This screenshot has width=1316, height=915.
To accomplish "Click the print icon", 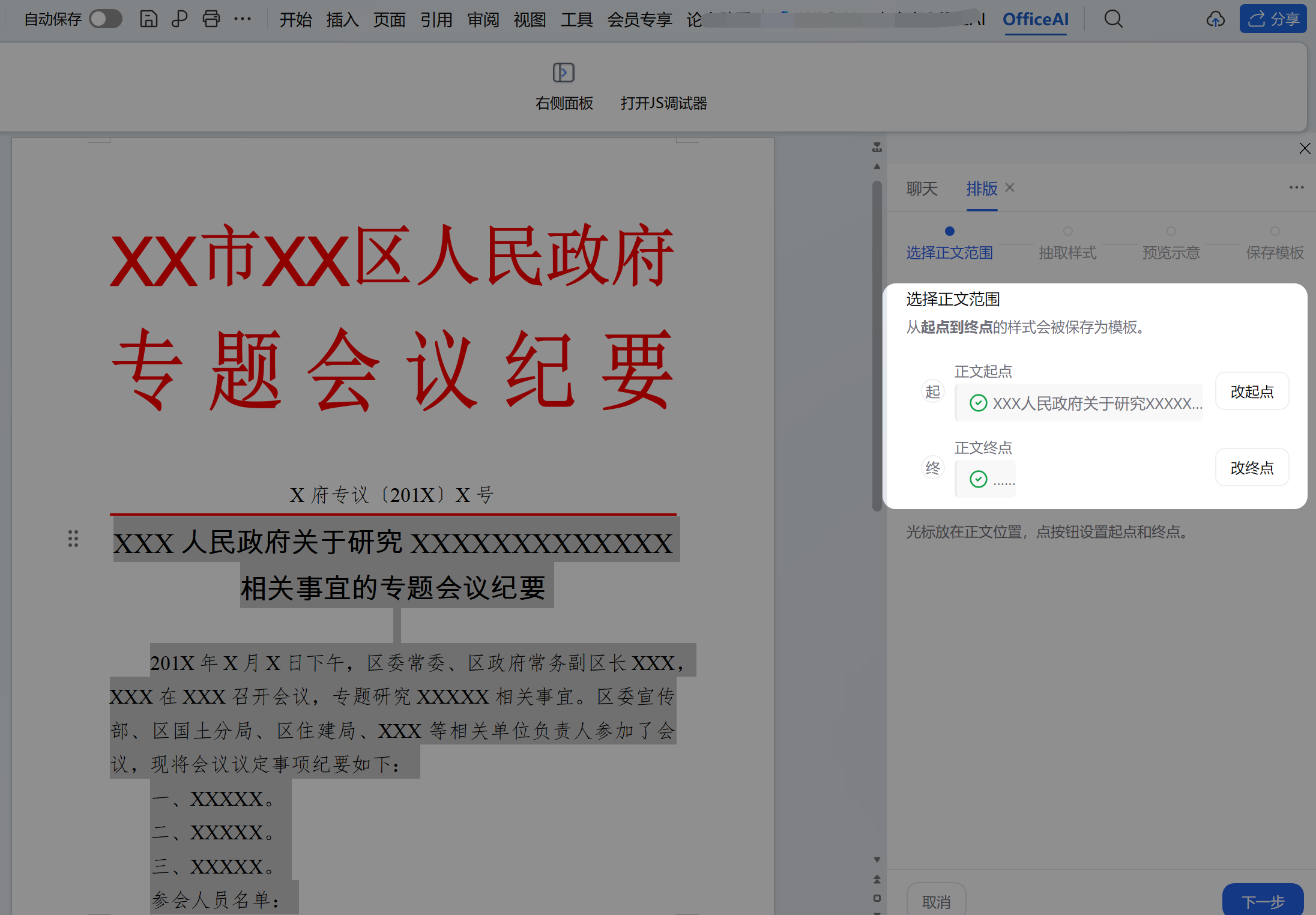I will (211, 19).
